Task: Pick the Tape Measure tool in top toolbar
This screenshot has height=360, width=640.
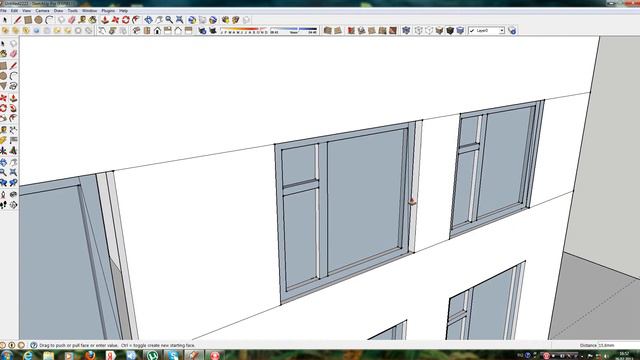Action: 82,20
